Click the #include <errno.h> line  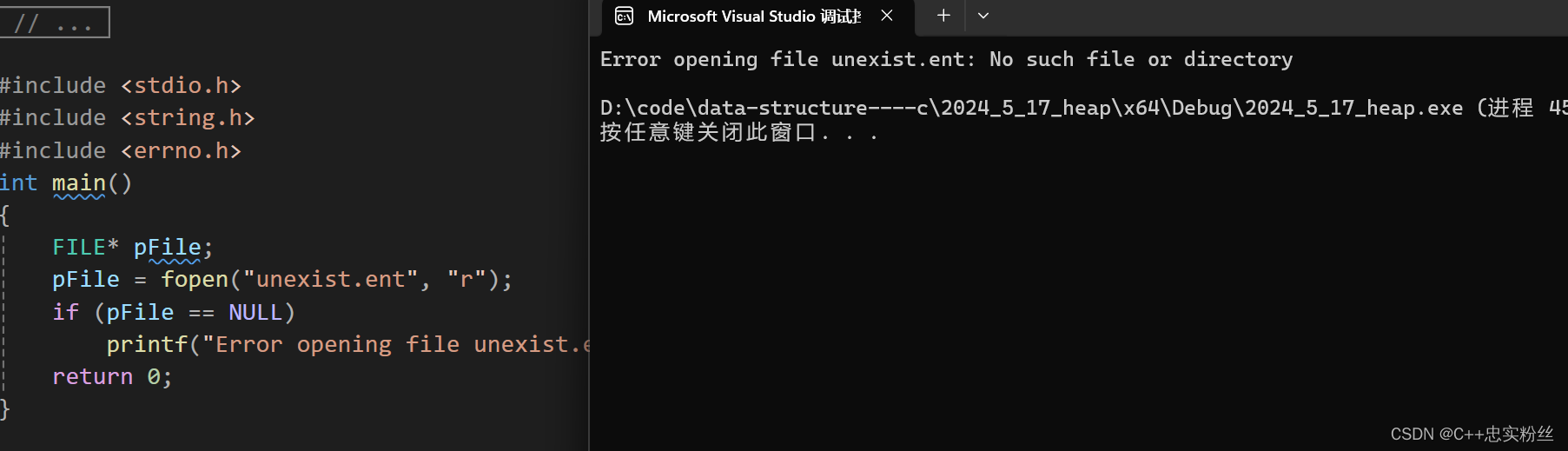coord(122,150)
